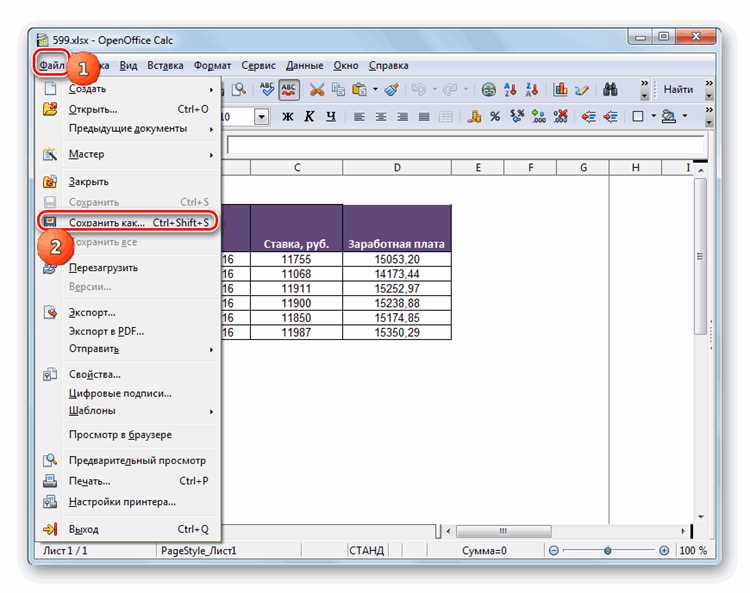Click the zoom in plus button

coord(664,551)
